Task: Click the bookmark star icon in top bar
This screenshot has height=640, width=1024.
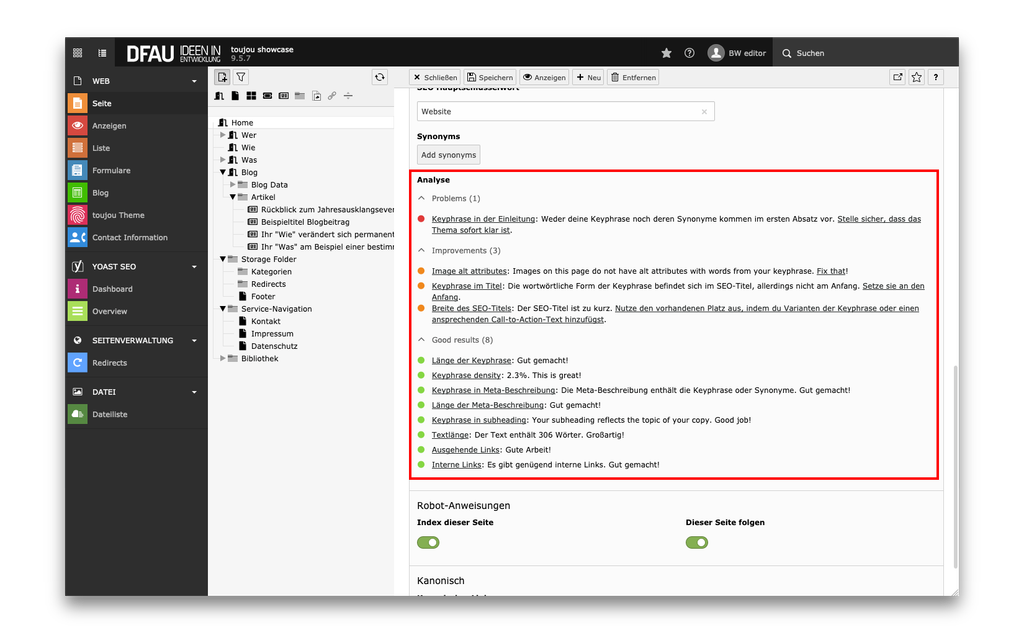Action: [667, 53]
